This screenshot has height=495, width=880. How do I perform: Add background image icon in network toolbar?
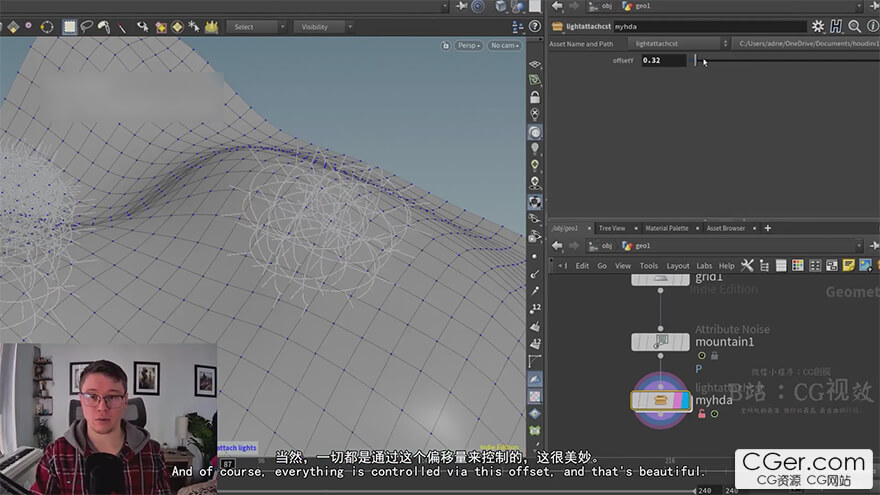pos(865,265)
